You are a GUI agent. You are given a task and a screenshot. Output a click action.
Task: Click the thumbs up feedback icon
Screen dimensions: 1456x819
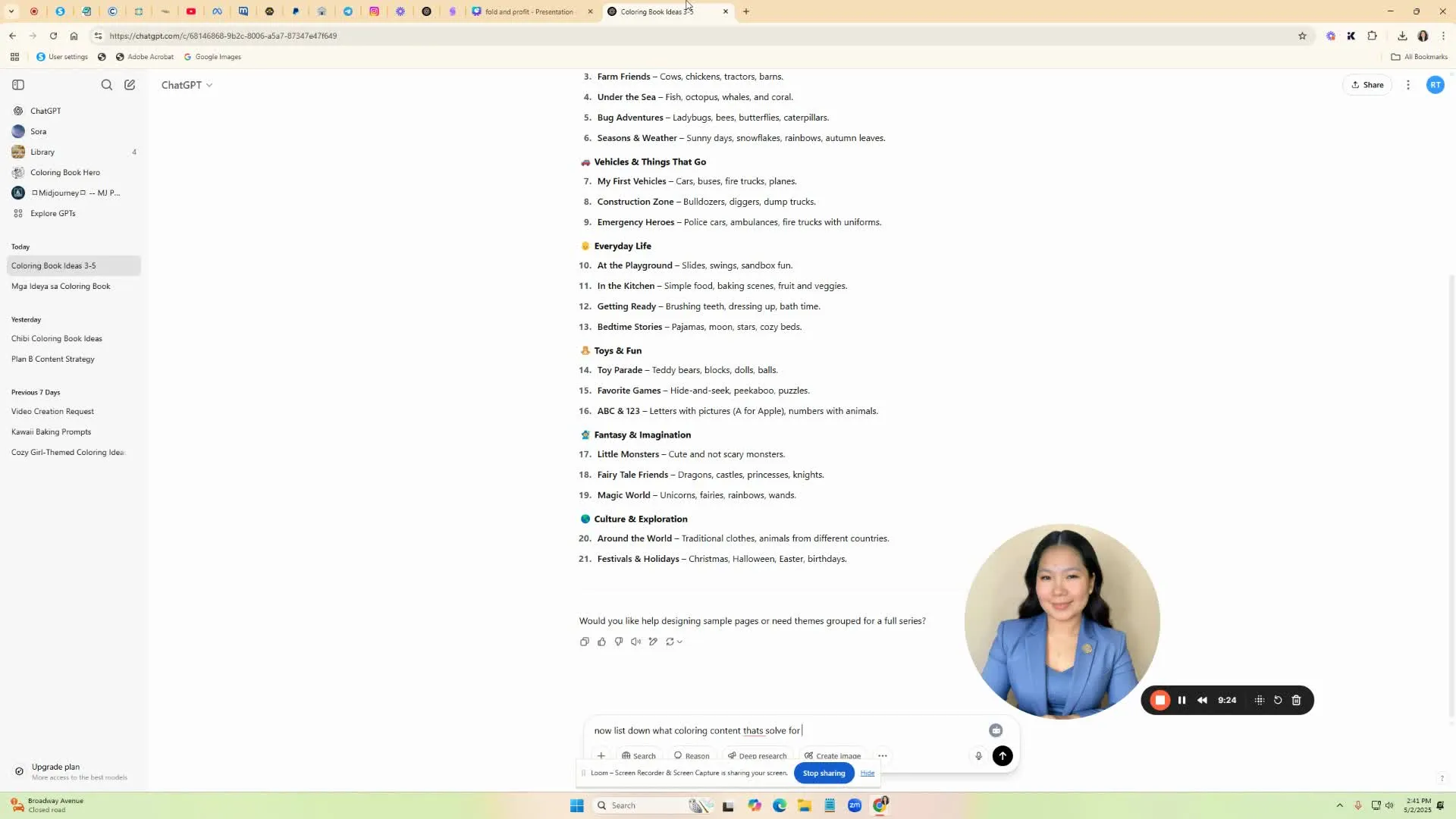(x=601, y=642)
